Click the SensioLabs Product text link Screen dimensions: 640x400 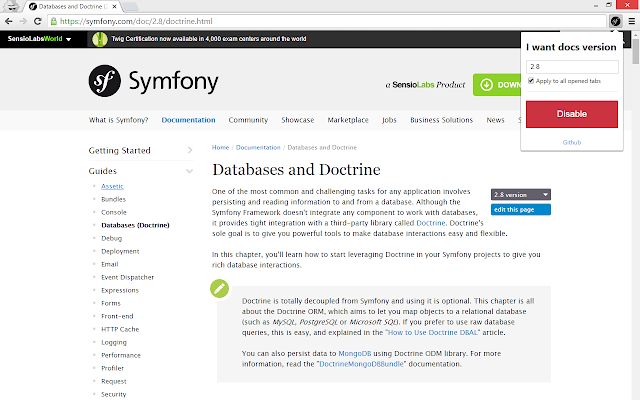(x=425, y=85)
